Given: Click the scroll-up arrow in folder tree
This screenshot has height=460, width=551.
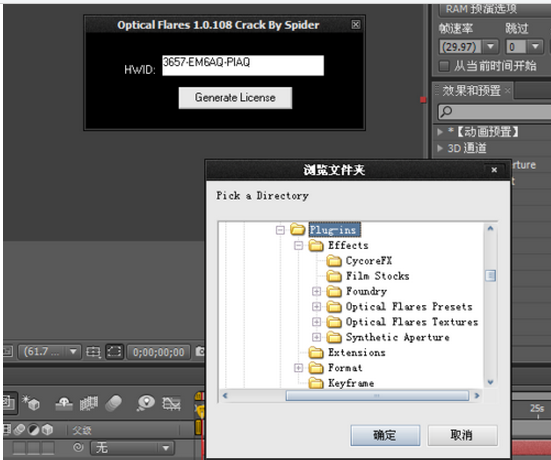Looking at the screenshot, I should click(x=491, y=228).
